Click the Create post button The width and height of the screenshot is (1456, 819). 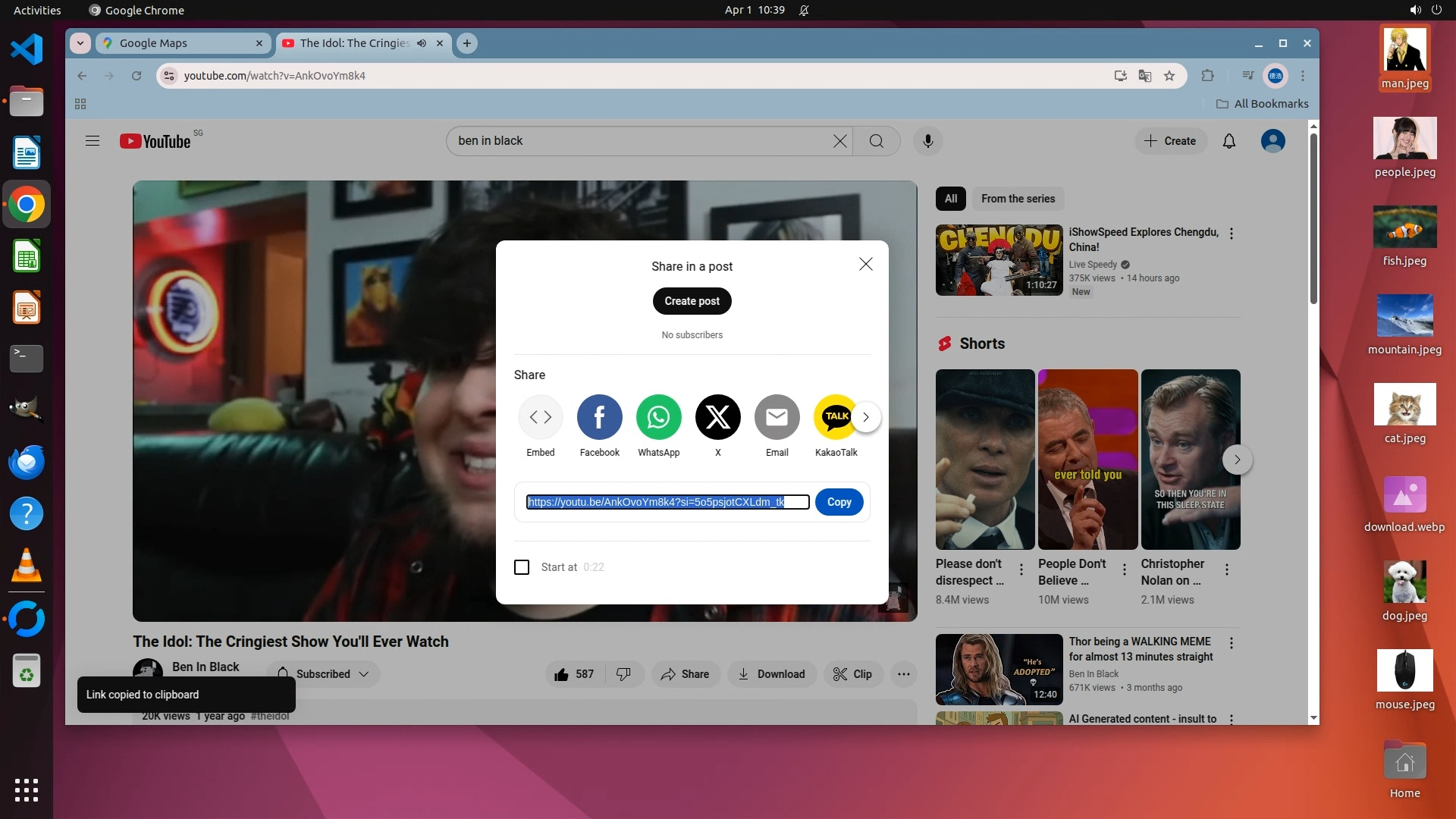(x=692, y=301)
